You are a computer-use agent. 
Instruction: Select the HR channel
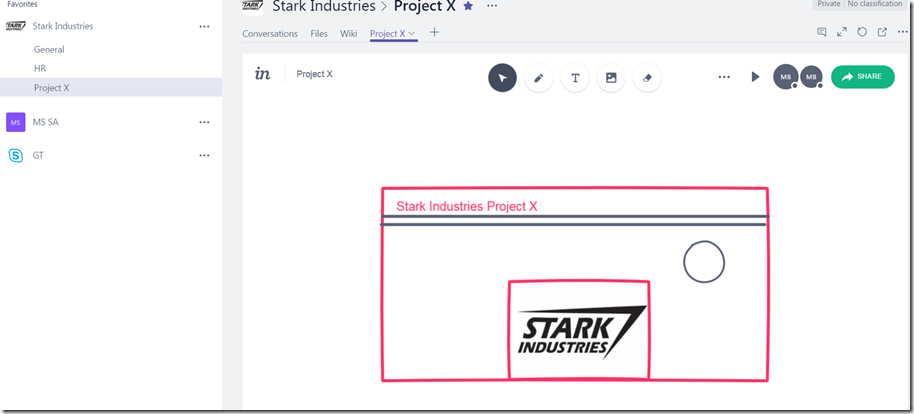tap(40, 68)
